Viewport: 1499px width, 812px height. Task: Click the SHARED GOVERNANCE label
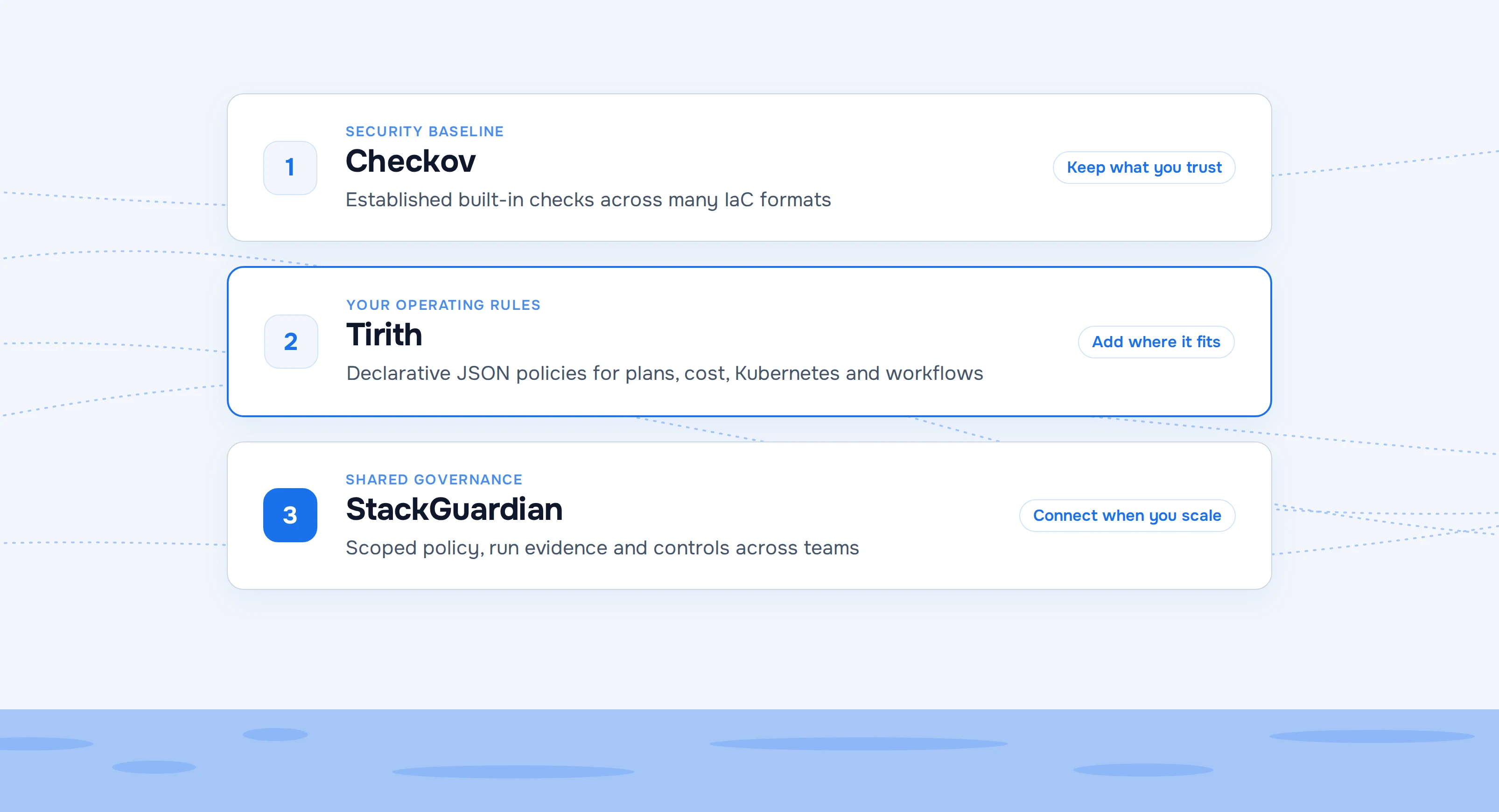click(434, 480)
